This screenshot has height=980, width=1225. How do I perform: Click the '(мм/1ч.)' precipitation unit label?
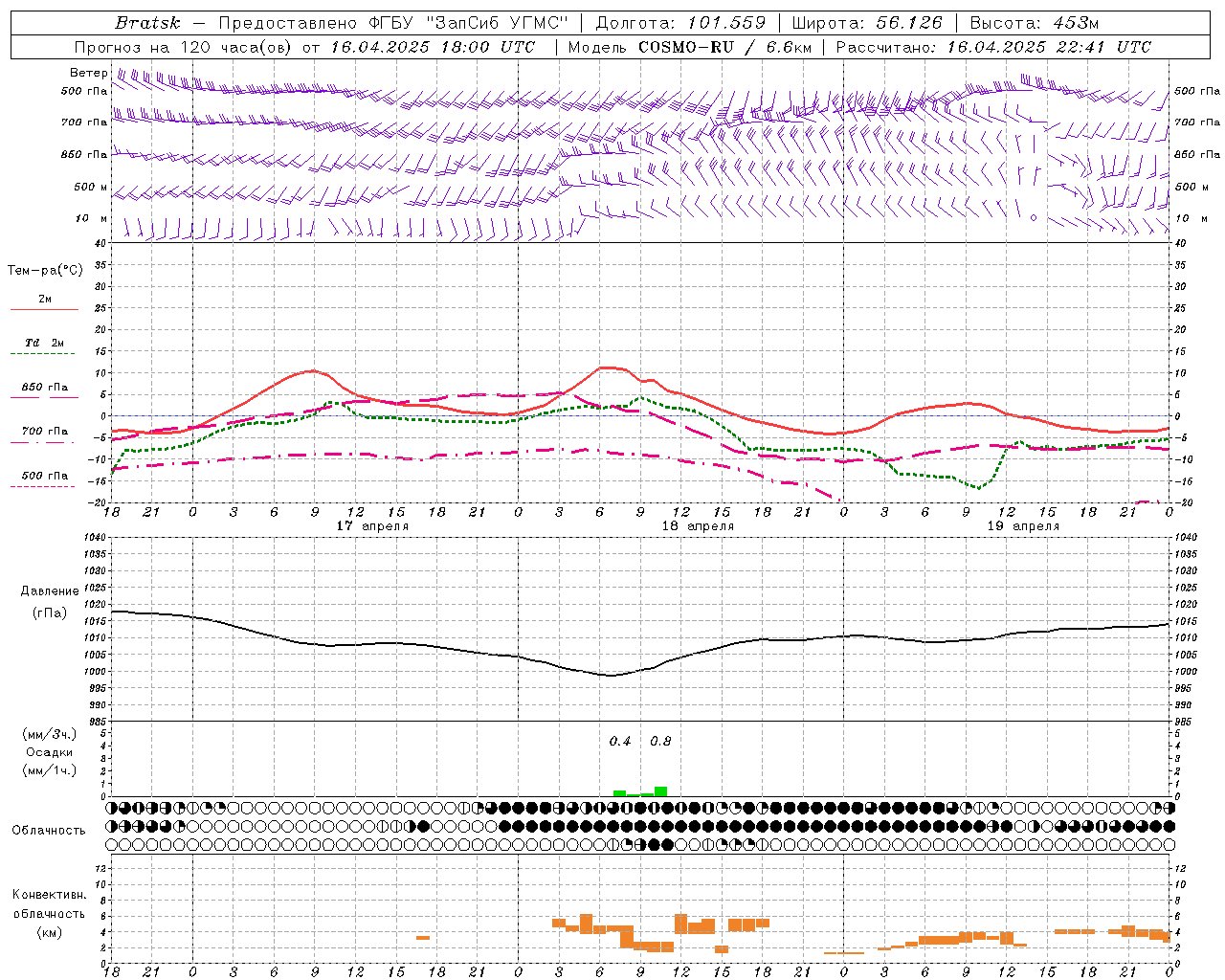50,770
